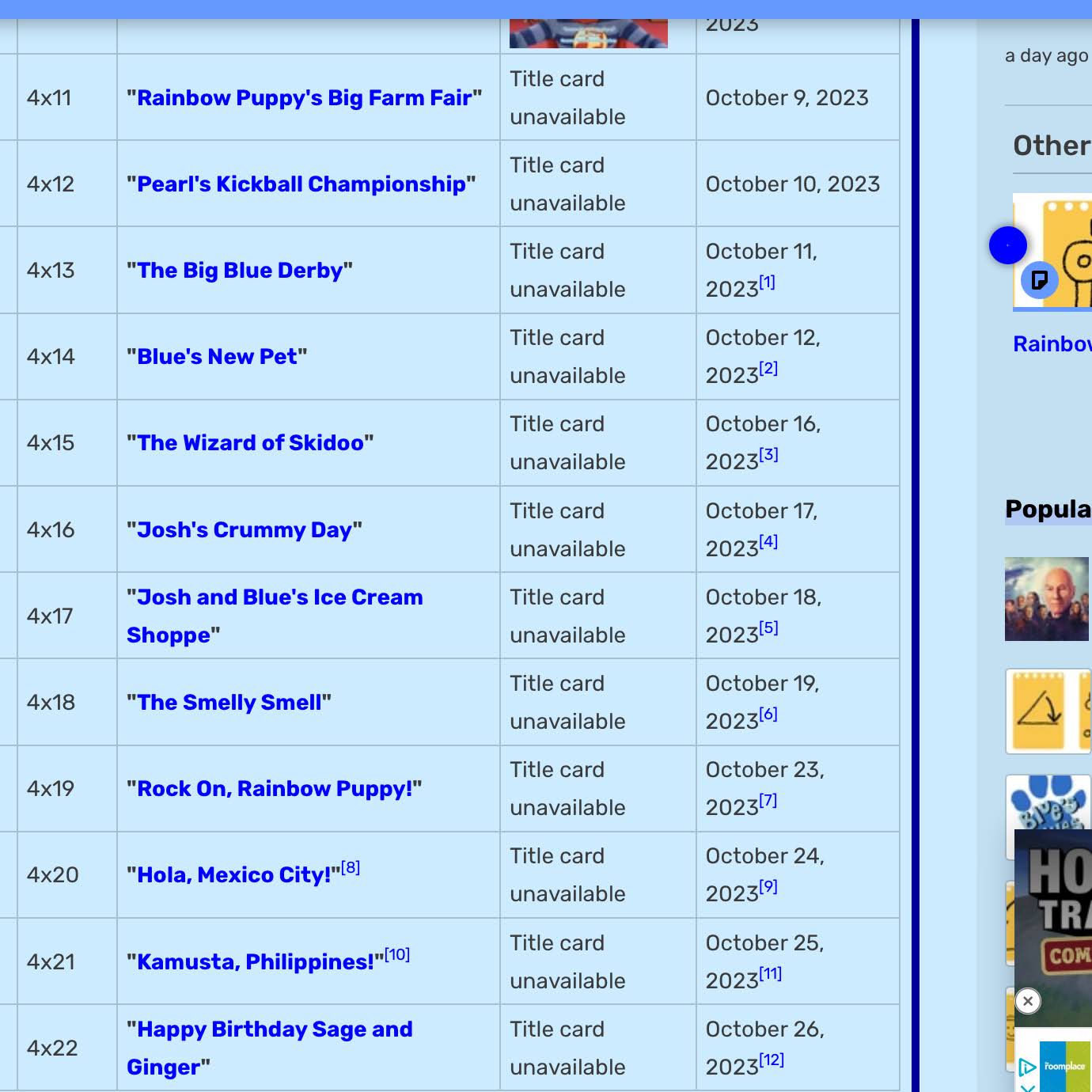Click the solid blue circle beside the sidebar
Viewport: 1092px width, 1092px height.
(1007, 245)
